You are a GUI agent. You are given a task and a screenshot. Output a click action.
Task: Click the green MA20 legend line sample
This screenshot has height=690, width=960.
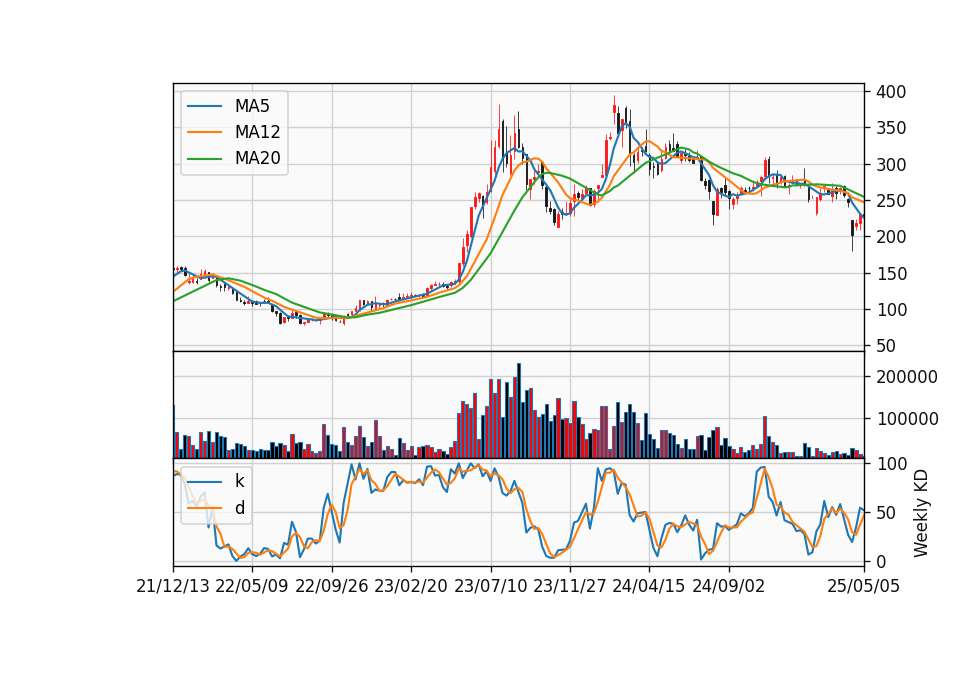pos(204,159)
